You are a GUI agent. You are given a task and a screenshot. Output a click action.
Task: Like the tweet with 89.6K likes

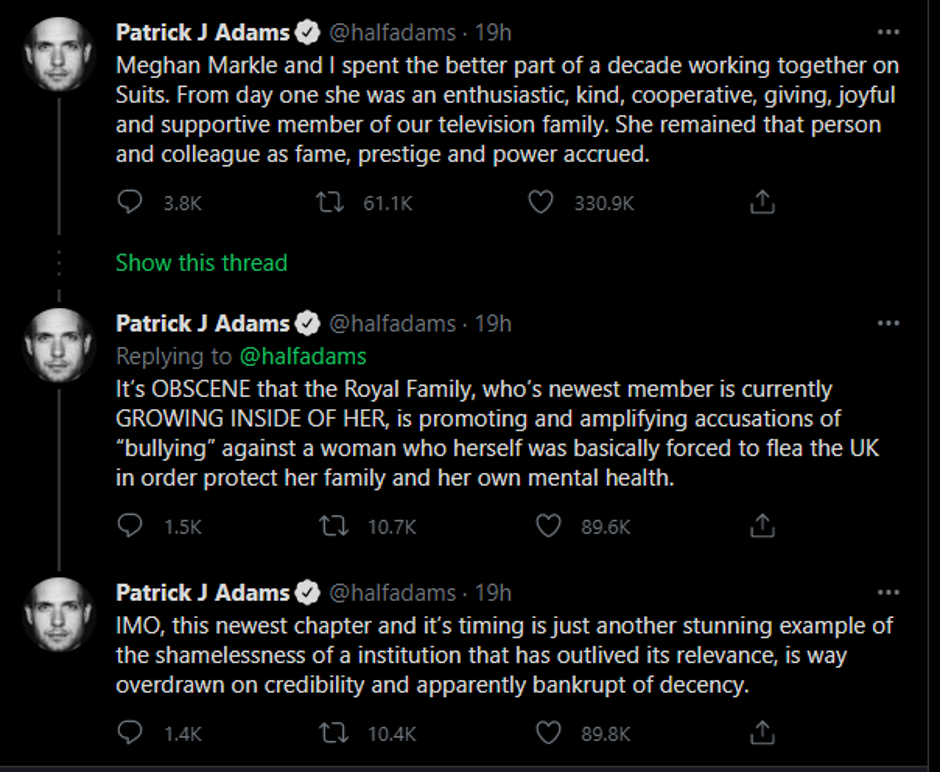[x=548, y=526]
